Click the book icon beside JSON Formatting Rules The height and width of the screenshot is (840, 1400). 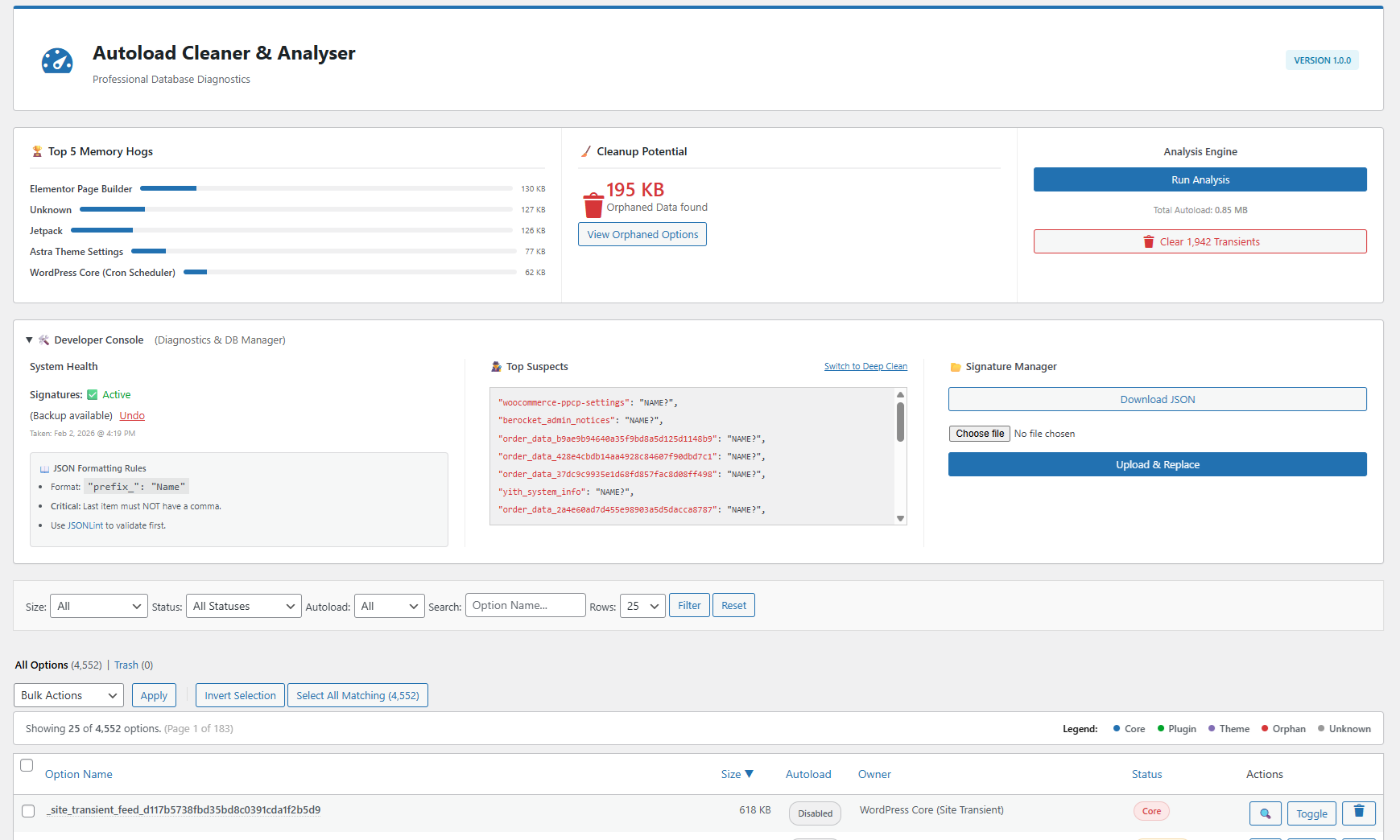pyautogui.click(x=44, y=467)
